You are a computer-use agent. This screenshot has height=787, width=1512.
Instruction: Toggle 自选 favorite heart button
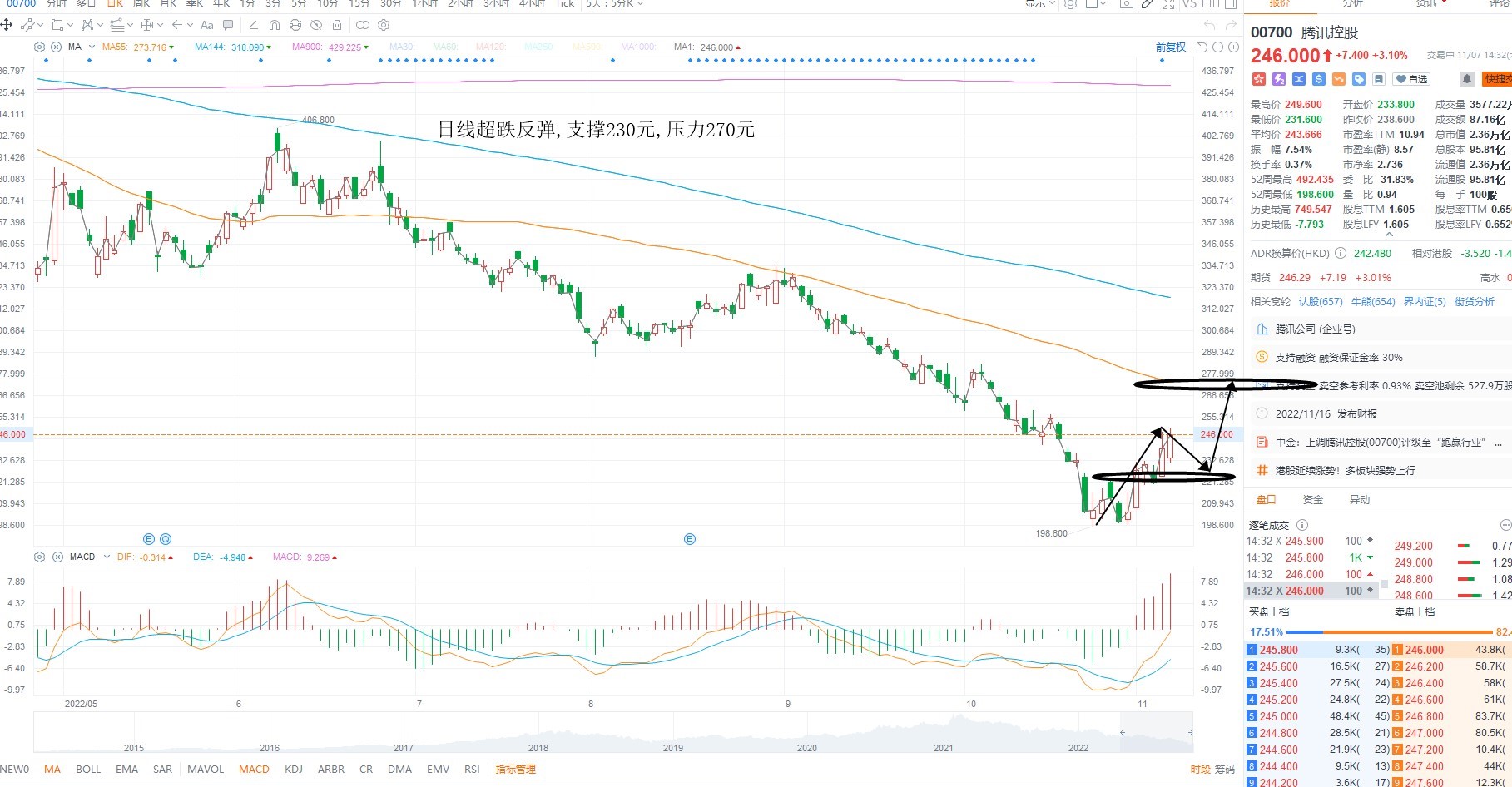click(1412, 79)
